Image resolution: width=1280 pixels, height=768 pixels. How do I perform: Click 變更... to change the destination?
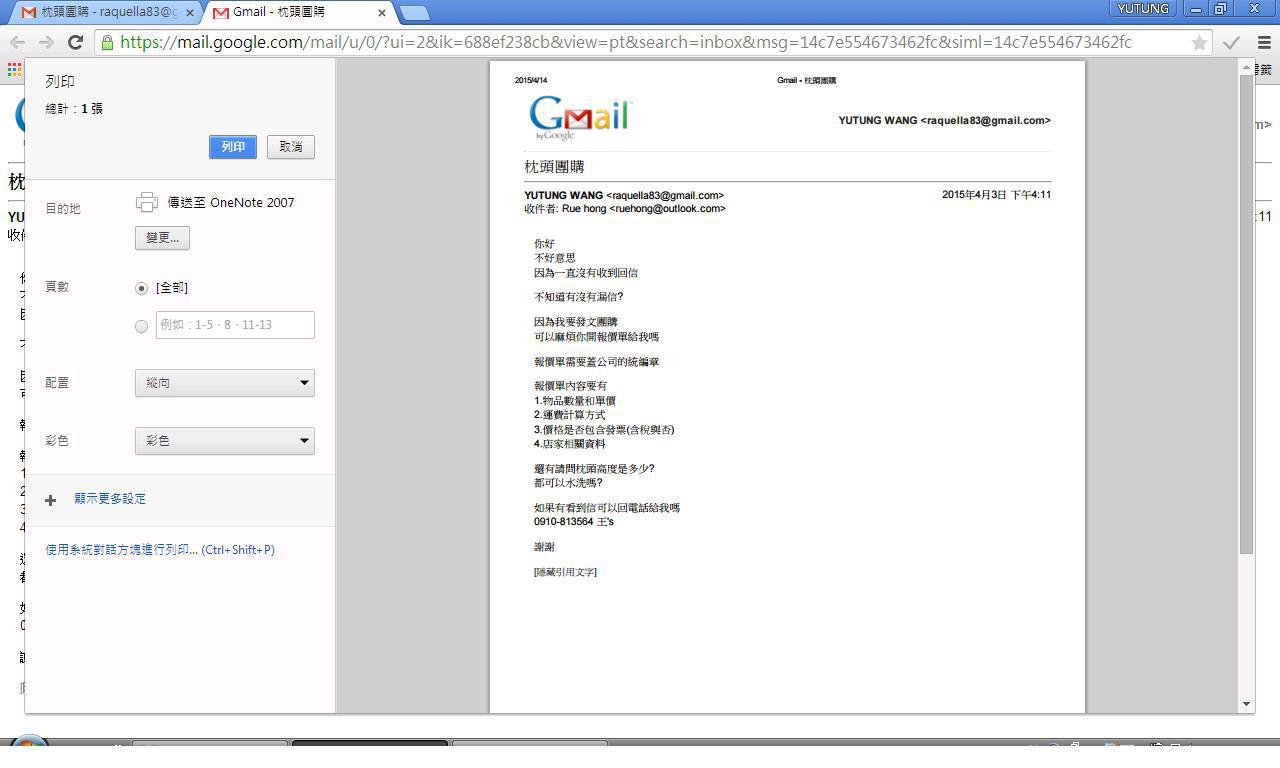point(162,238)
